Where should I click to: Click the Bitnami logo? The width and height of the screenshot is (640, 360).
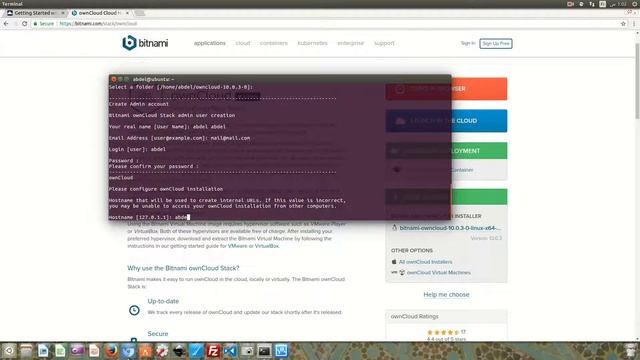tap(145, 43)
